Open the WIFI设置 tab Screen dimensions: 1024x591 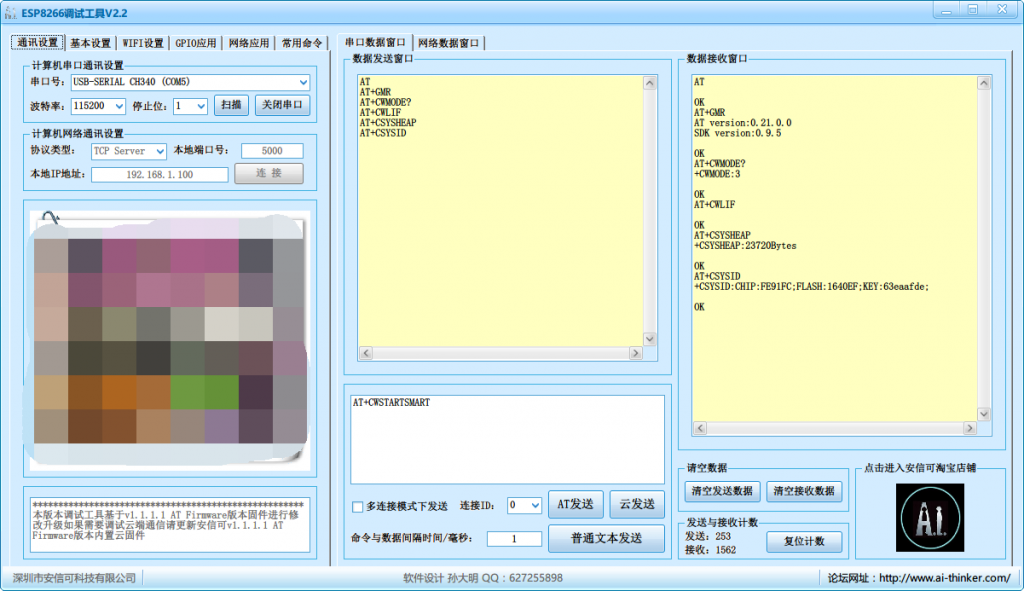pyautogui.click(x=143, y=43)
